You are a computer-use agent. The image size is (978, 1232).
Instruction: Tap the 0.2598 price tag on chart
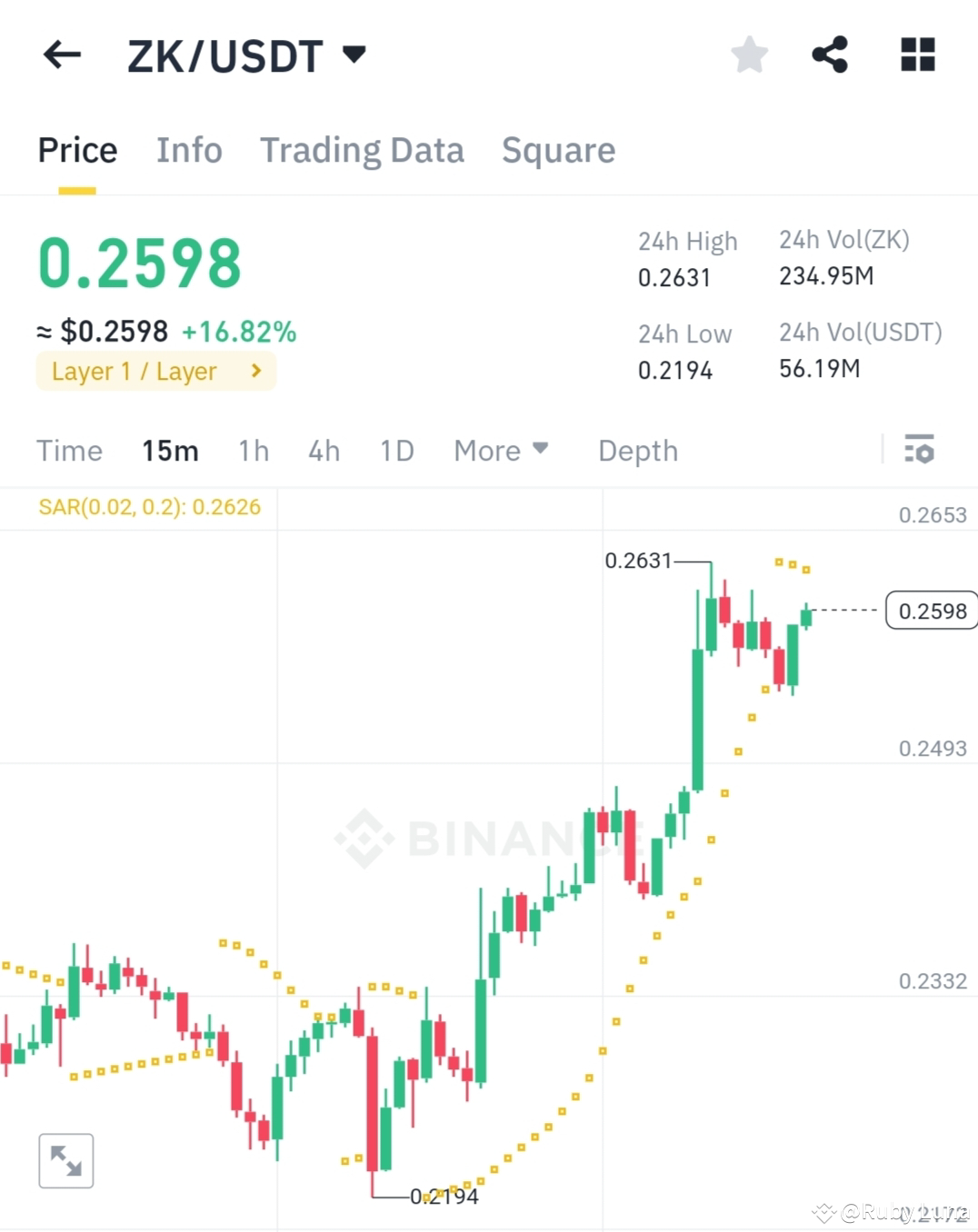(931, 611)
